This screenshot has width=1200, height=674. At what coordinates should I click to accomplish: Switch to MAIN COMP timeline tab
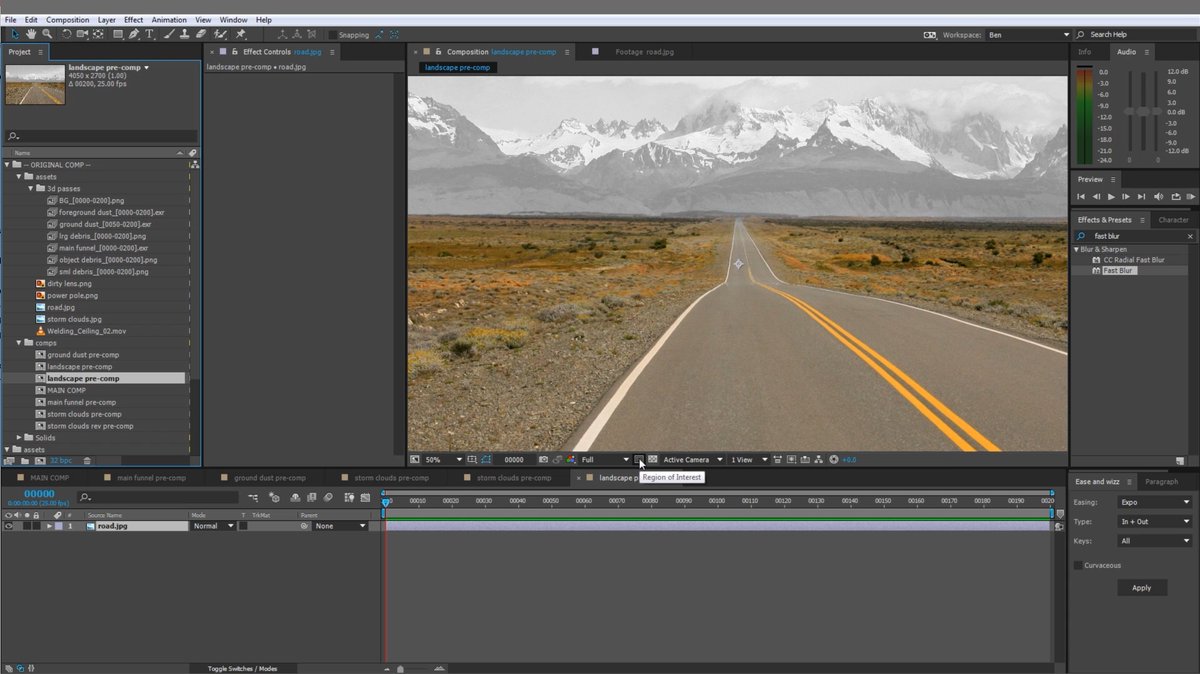pyautogui.click(x=49, y=478)
